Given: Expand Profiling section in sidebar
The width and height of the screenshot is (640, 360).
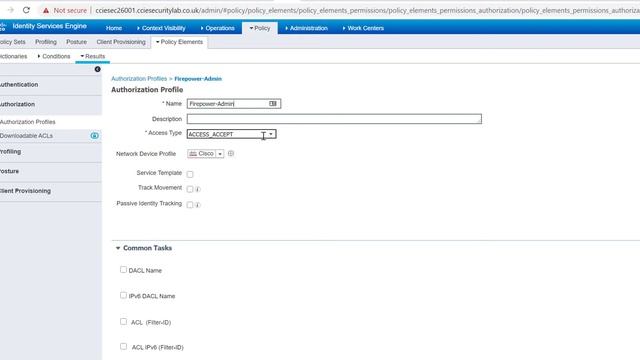Looking at the screenshot, I should [x=50, y=151].
